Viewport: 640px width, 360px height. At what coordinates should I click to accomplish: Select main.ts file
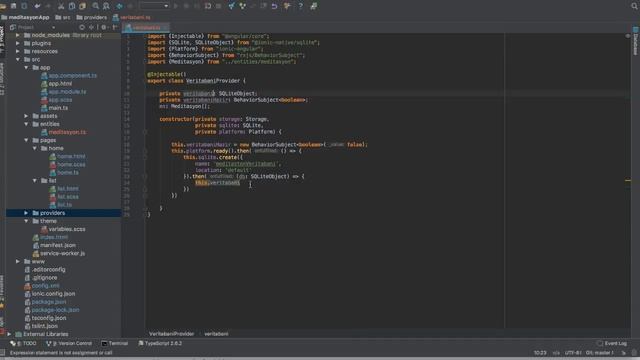coord(54,108)
